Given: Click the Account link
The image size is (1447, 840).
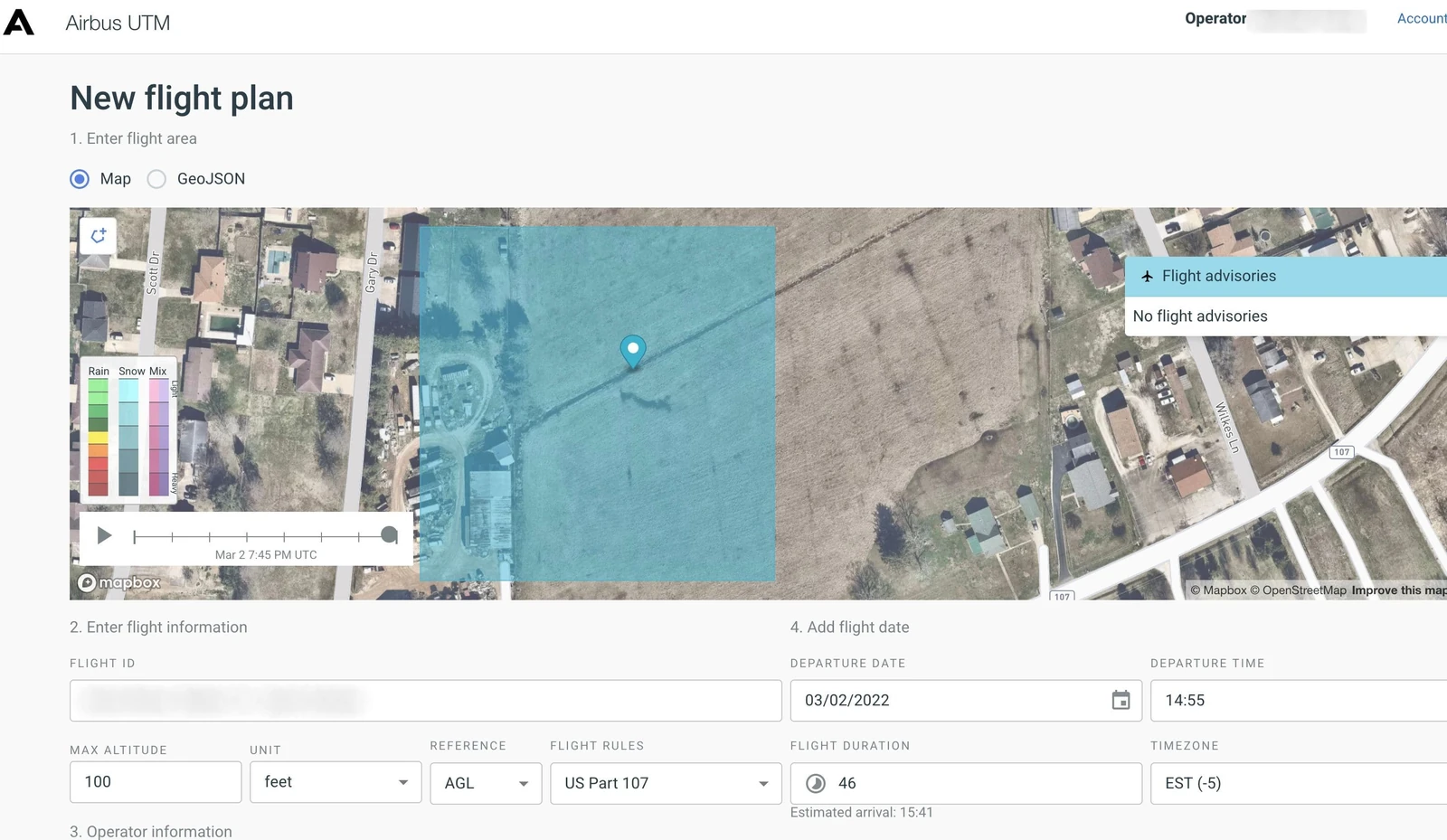Looking at the screenshot, I should 1422,18.
